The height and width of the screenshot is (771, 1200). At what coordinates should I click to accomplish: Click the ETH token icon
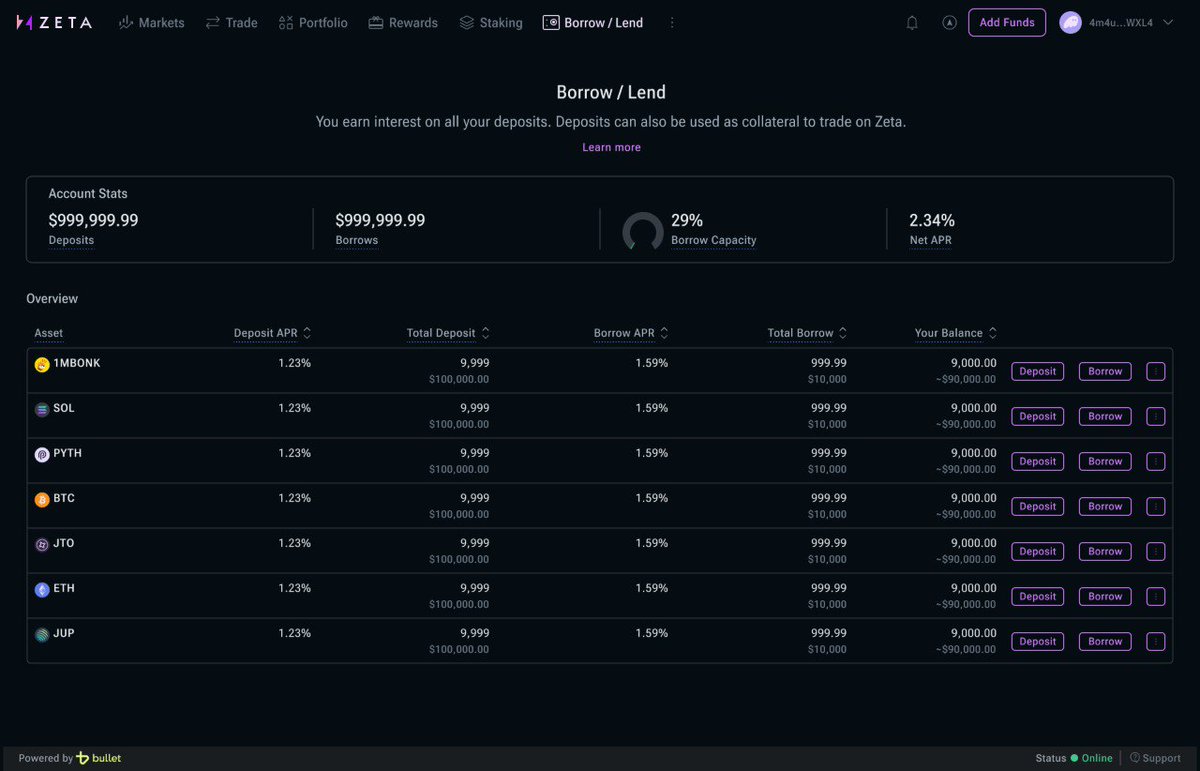[x=42, y=590]
